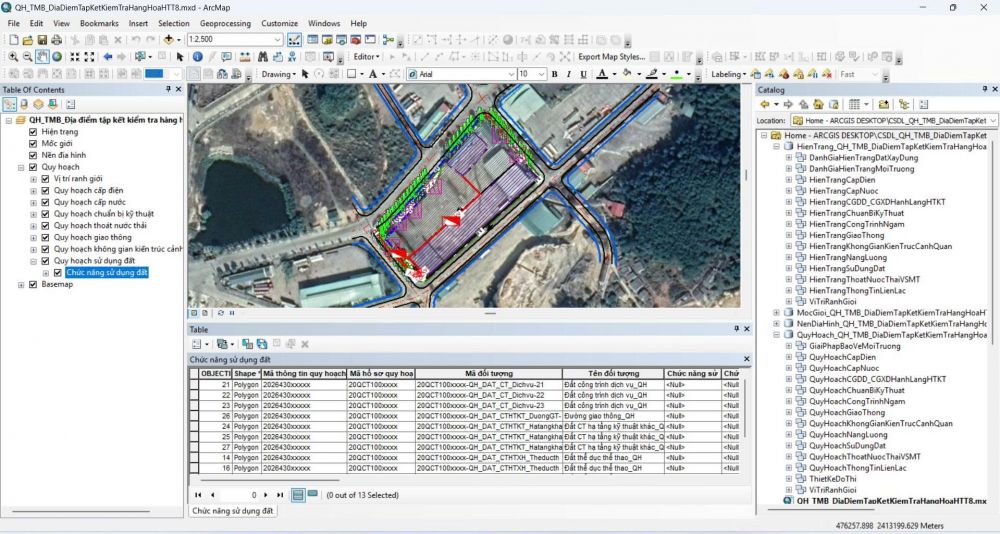1000x534 pixels.
Task: Open the Drawing dropdown menu
Action: (279, 74)
